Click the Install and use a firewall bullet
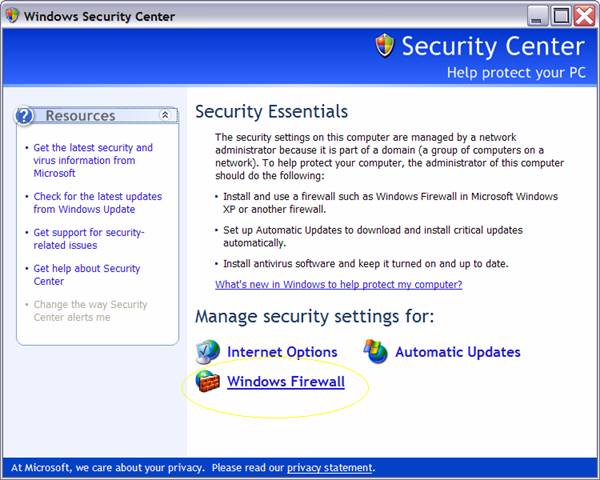The image size is (600, 480). pos(390,203)
